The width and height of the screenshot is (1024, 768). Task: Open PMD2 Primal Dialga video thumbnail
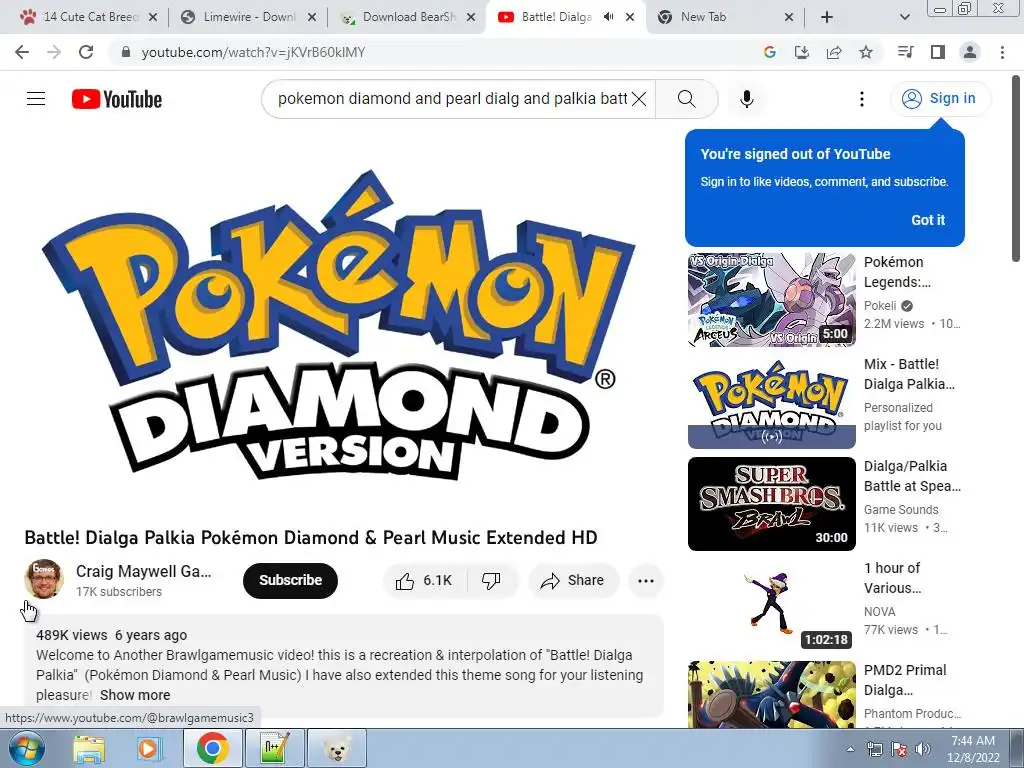[771, 695]
